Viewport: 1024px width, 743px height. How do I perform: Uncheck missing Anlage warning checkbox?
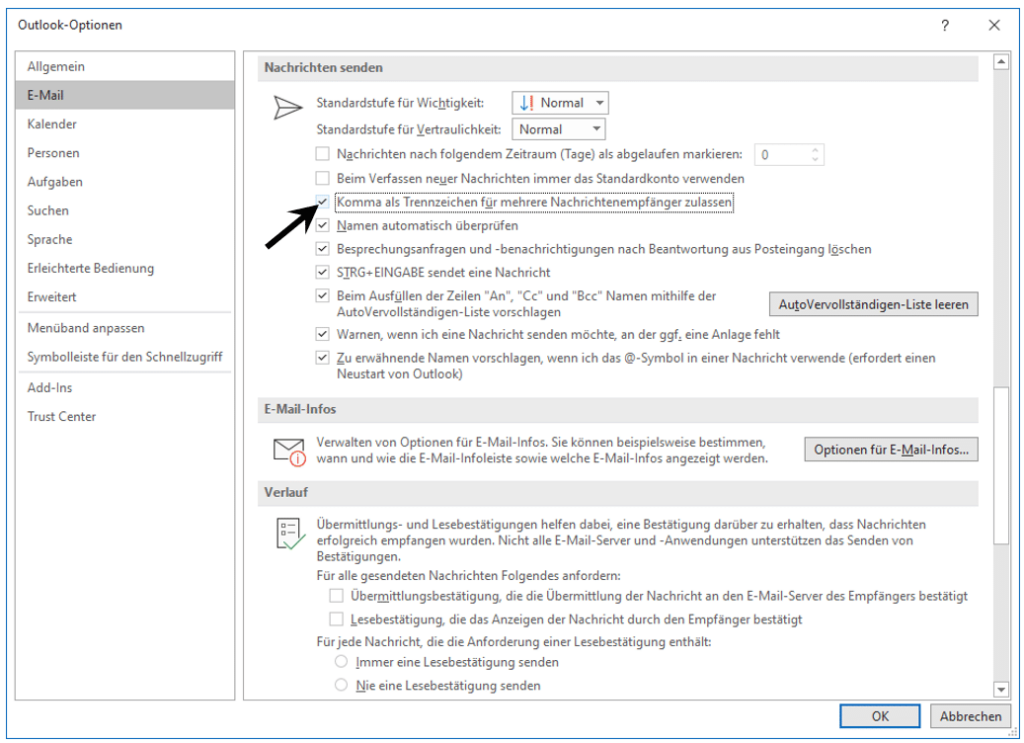pos(322,334)
